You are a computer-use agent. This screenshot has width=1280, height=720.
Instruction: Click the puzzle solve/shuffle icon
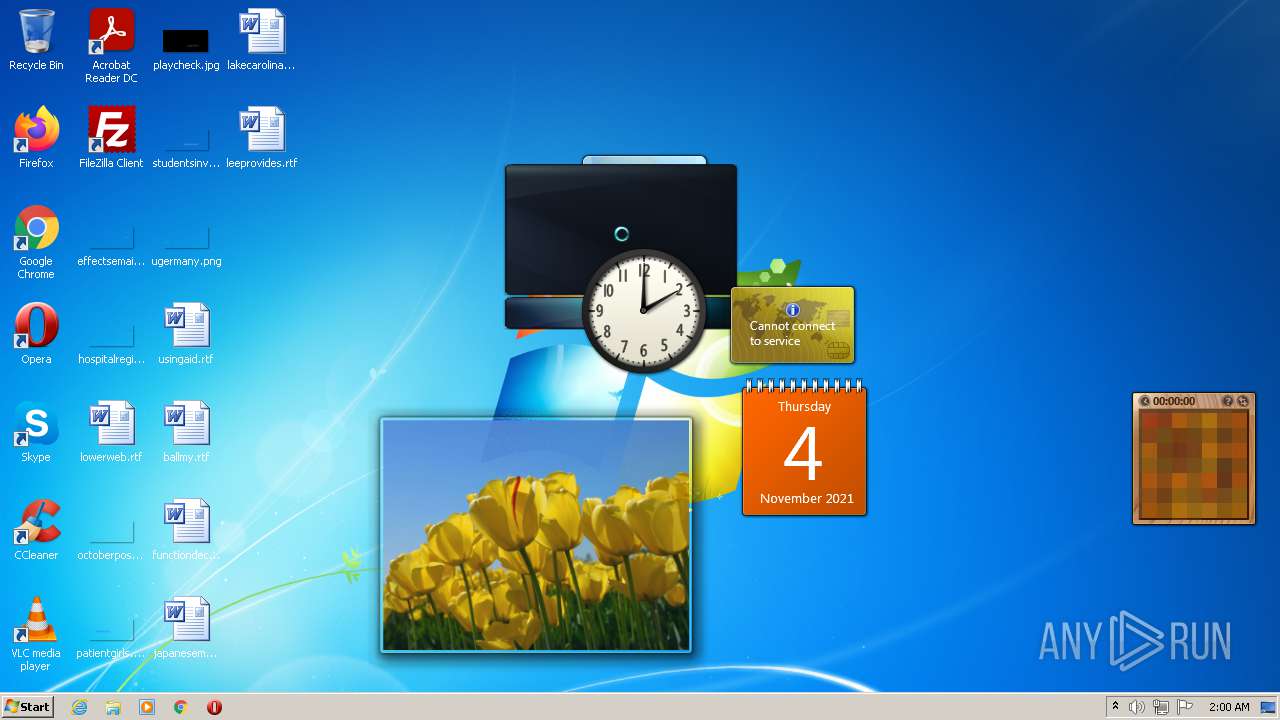coord(1243,401)
